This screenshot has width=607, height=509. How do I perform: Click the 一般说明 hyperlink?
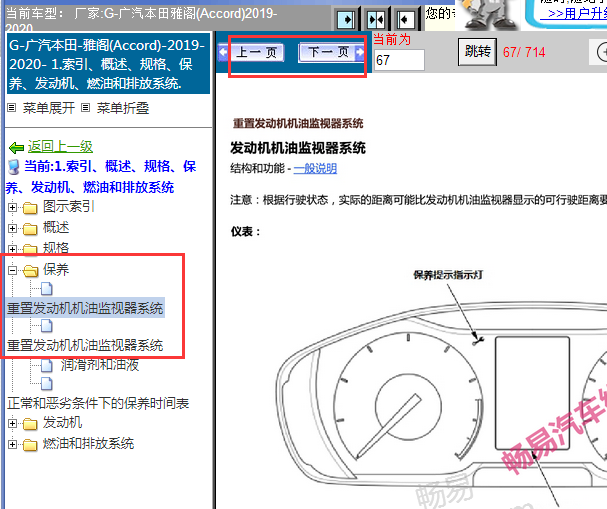(315, 168)
